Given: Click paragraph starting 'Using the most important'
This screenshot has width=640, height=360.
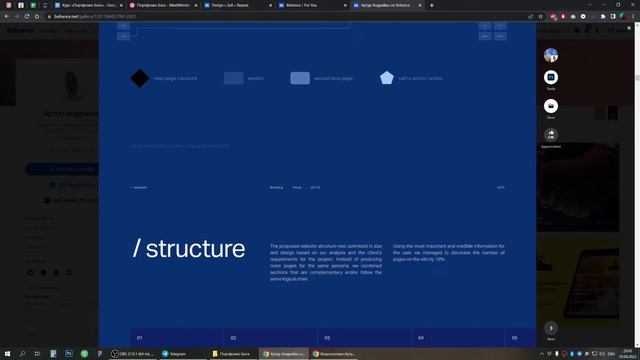Looking at the screenshot, I should [449, 253].
